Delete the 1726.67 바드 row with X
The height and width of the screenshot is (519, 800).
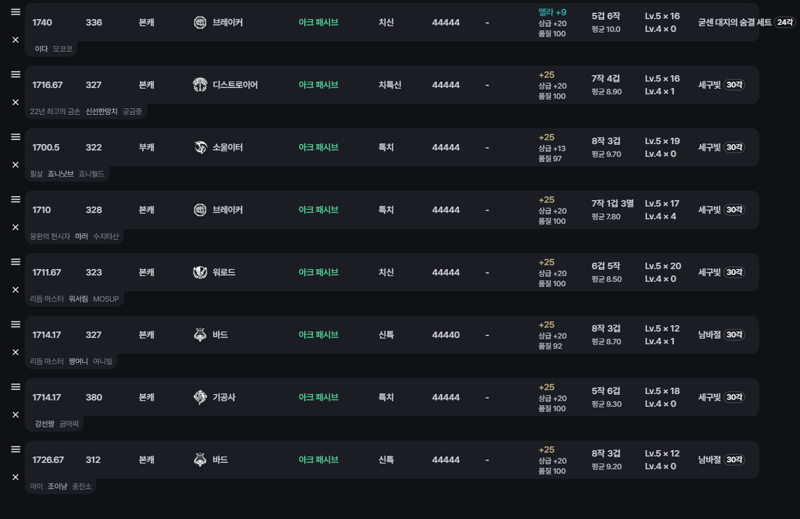click(x=15, y=477)
